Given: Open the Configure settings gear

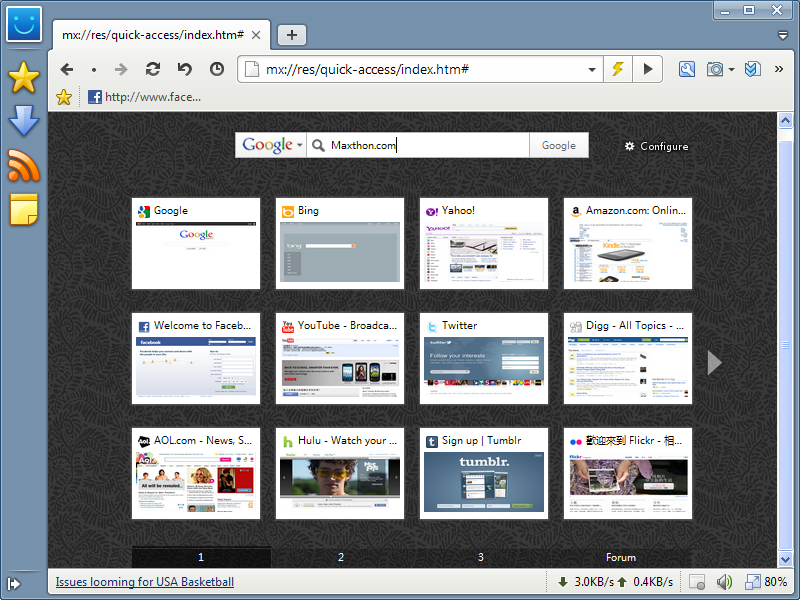Looking at the screenshot, I should coord(656,146).
